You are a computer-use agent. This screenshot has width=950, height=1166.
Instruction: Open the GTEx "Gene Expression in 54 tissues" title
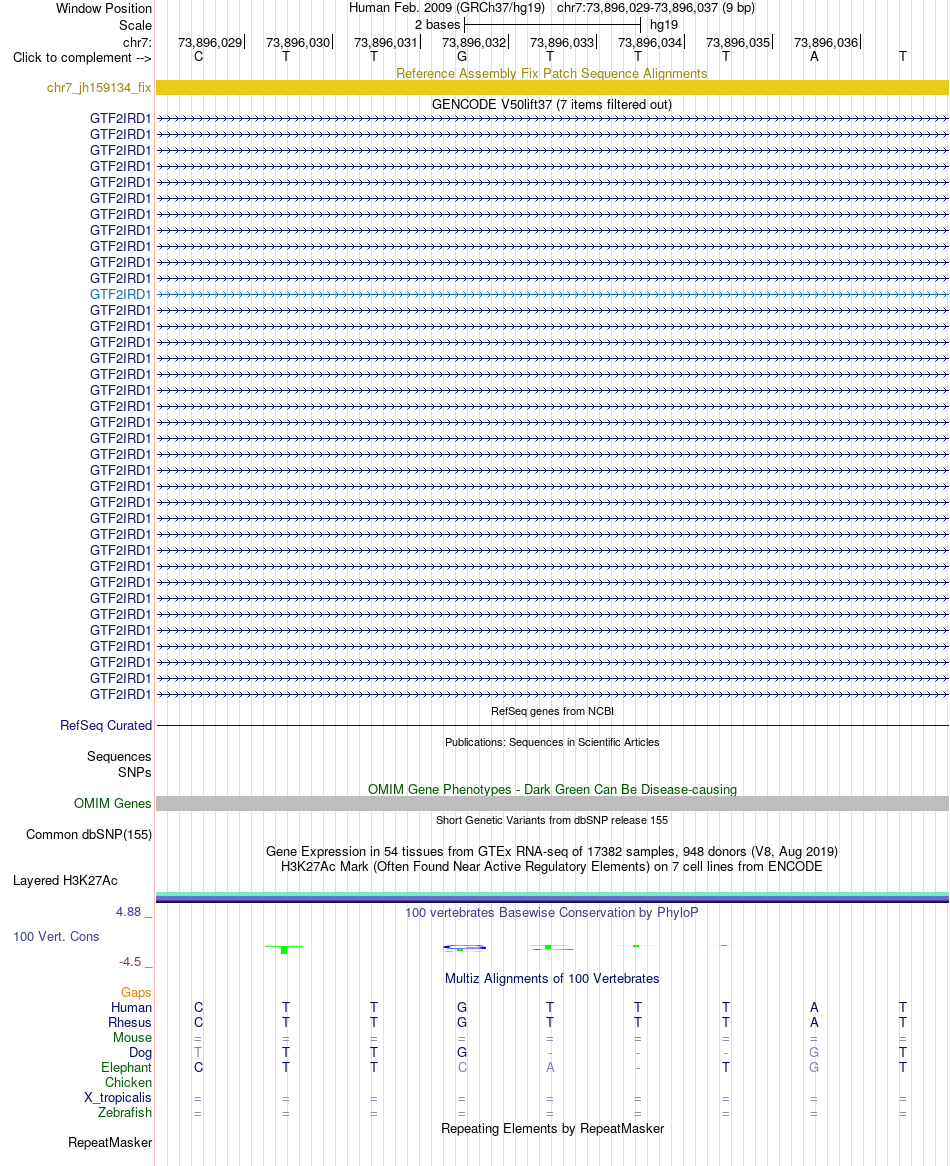(x=552, y=851)
